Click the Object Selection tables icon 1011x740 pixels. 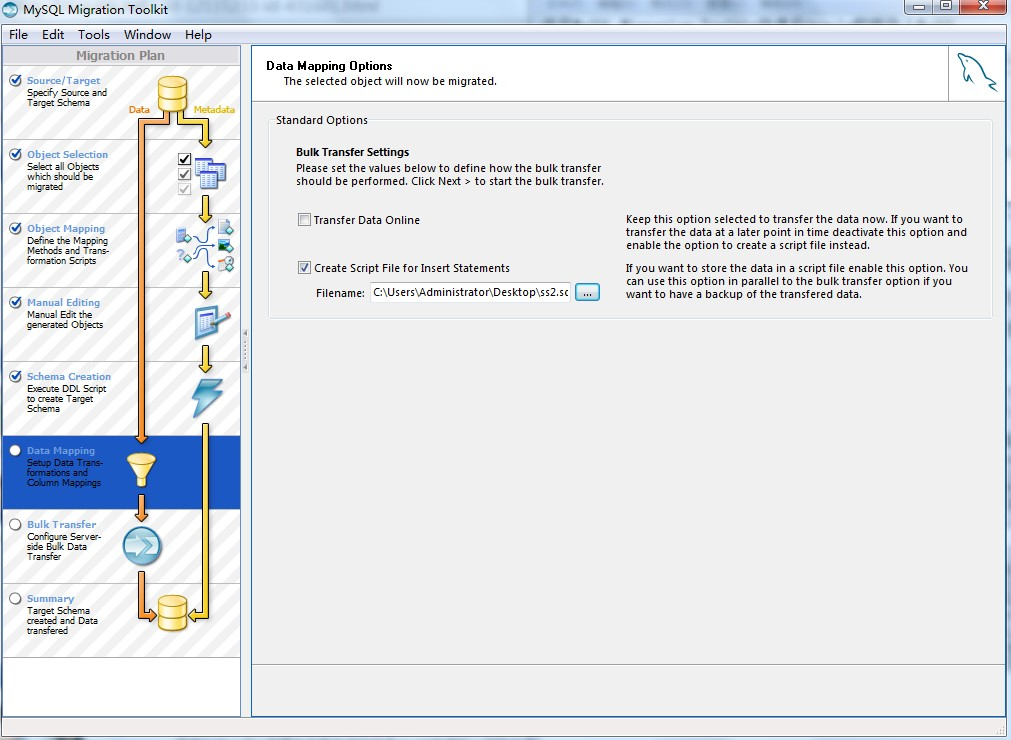210,173
